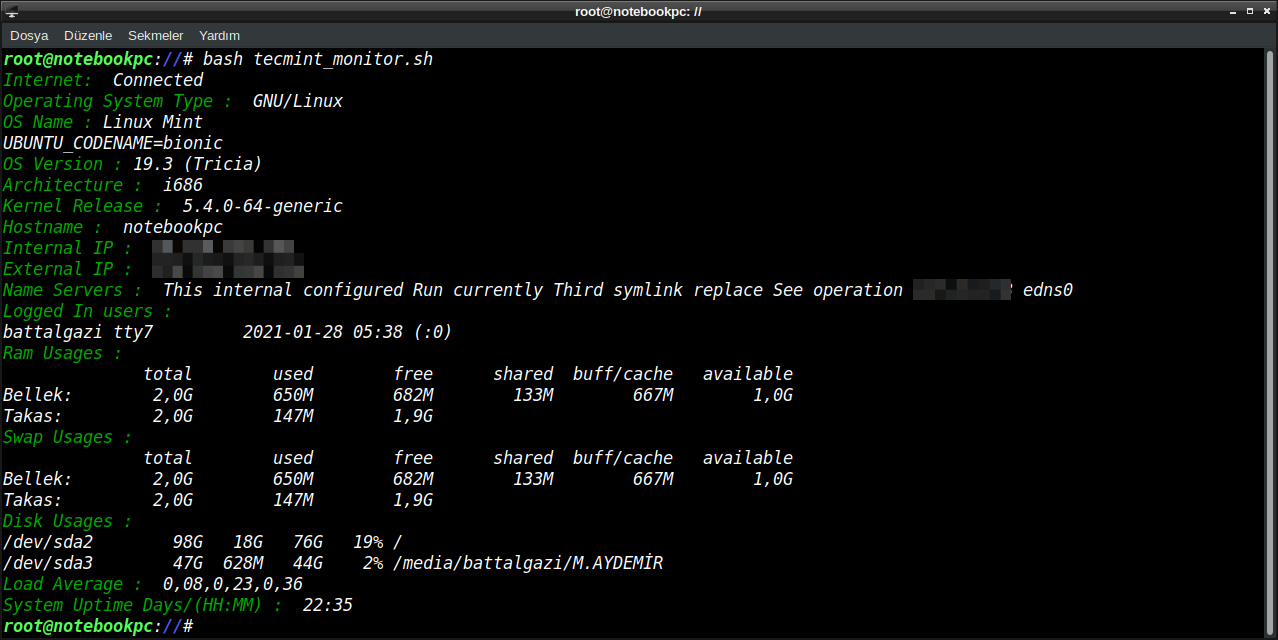Close the terminal window
The image size is (1278, 640).
[x=1265, y=11]
